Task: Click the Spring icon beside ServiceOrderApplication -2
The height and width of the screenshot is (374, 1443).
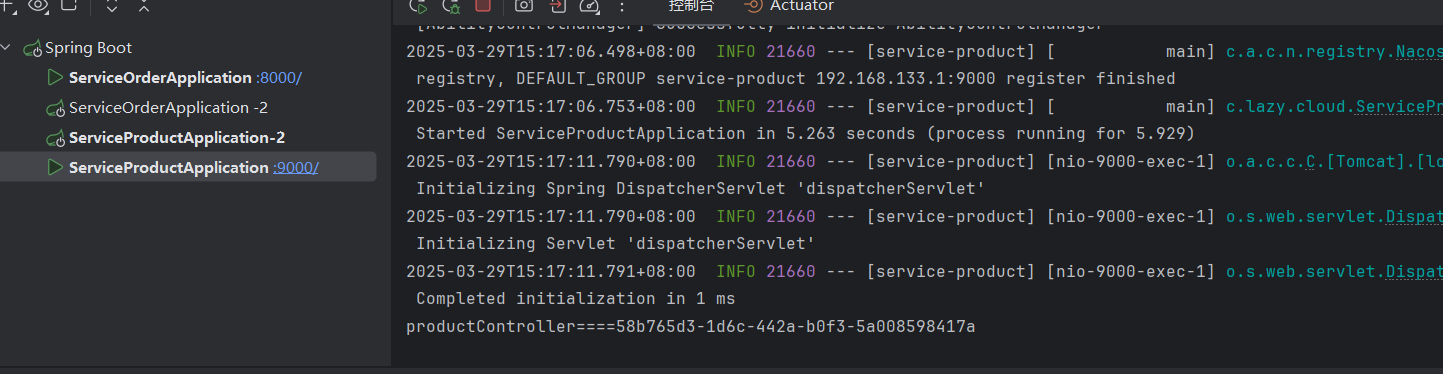Action: click(x=56, y=108)
